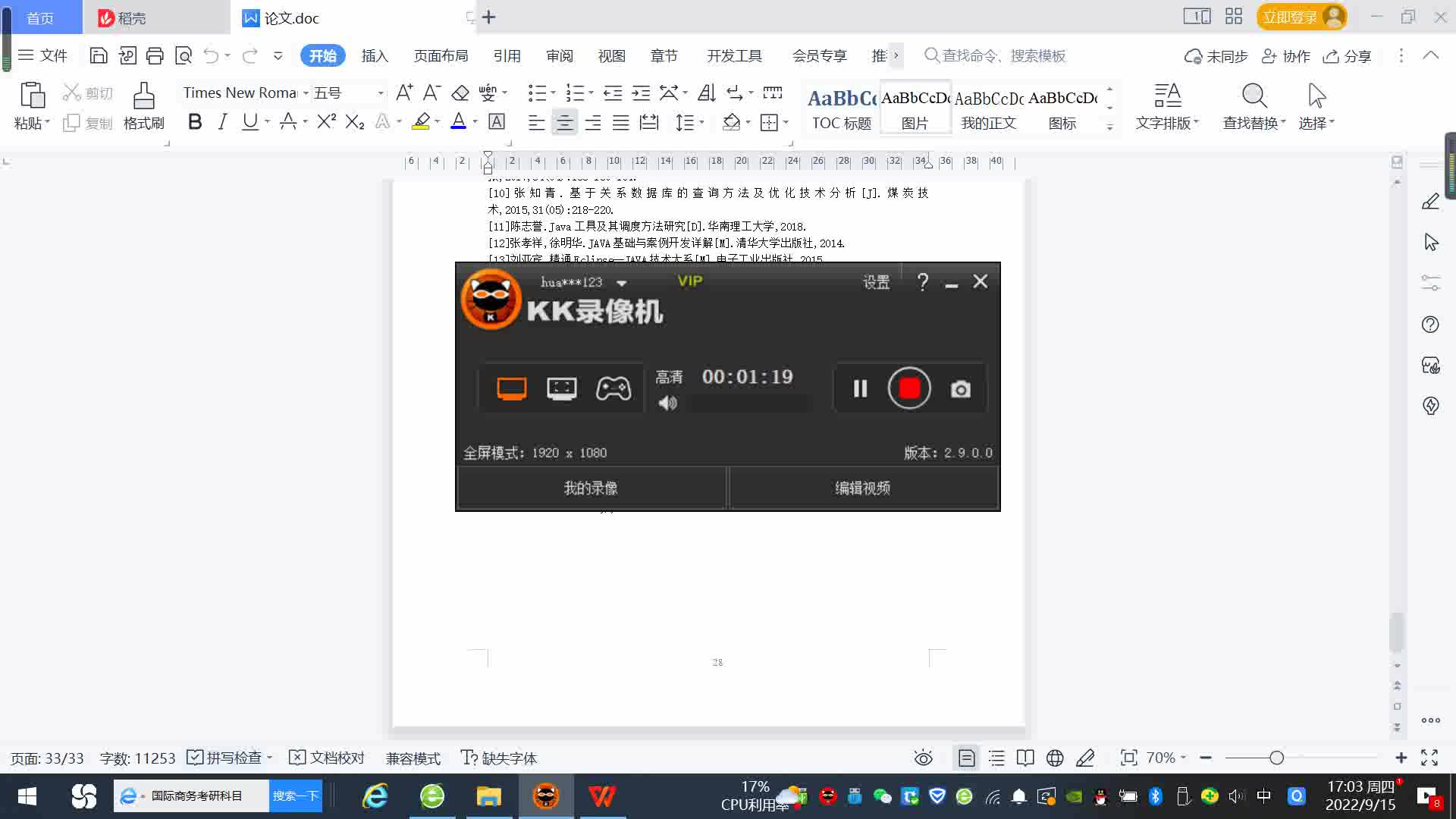Click the 编辑视频 button
Image resolution: width=1456 pixels, height=819 pixels.
point(863,488)
